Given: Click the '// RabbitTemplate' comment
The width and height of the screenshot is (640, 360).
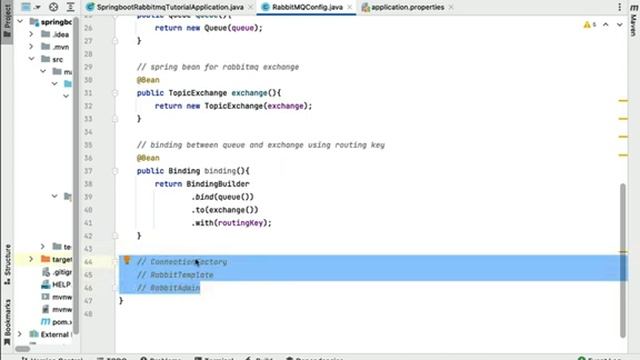Looking at the screenshot, I should click(x=175, y=275).
